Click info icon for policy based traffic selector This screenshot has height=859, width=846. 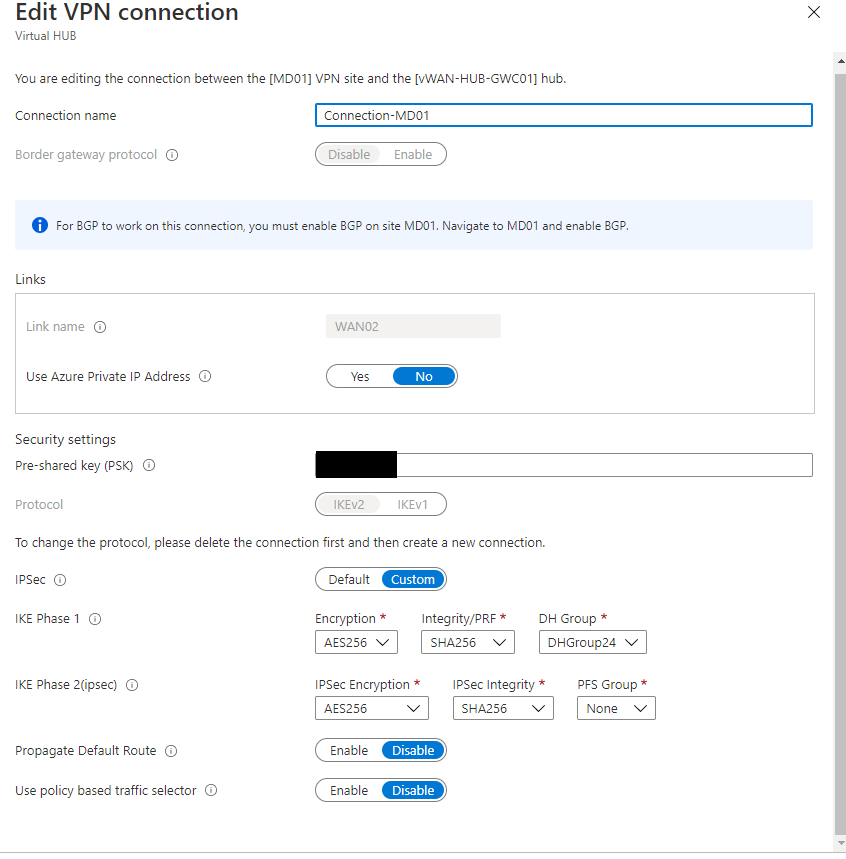(x=211, y=790)
